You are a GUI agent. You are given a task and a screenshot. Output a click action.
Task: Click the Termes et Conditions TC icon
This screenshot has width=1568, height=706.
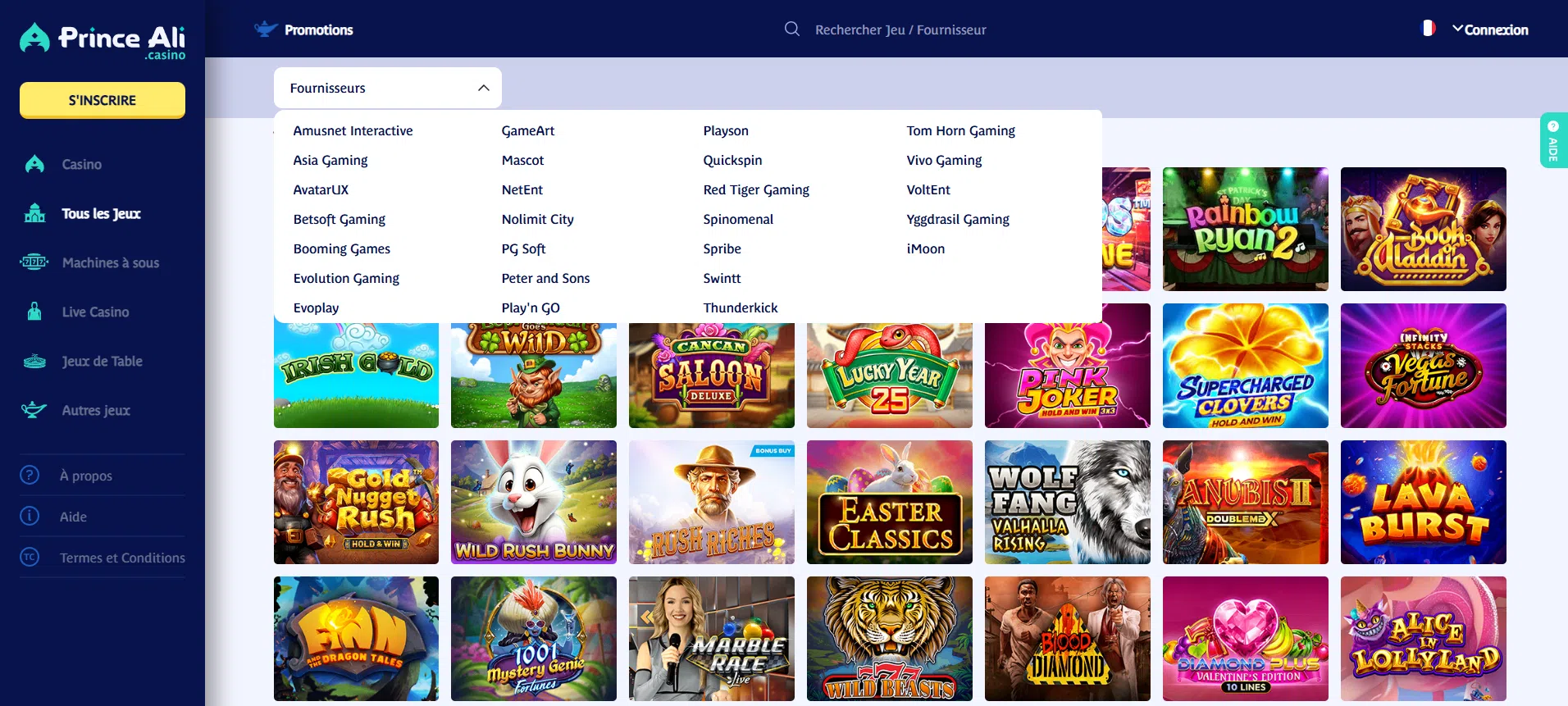(30, 557)
